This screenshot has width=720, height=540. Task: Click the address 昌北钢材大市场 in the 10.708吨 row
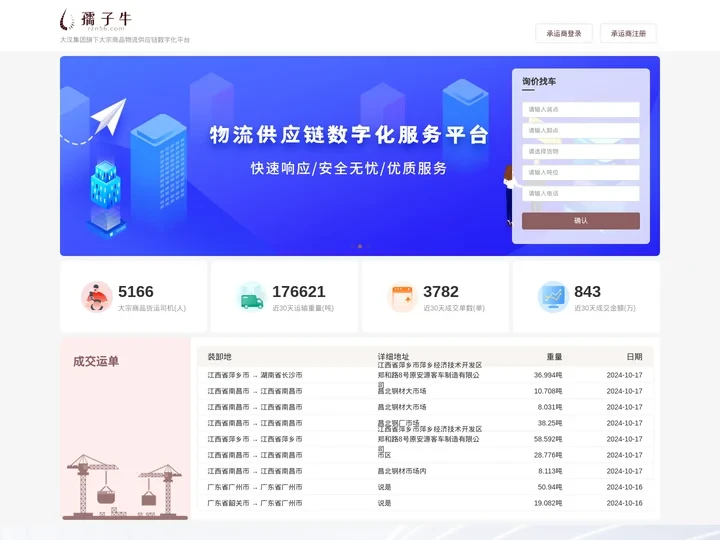402,391
